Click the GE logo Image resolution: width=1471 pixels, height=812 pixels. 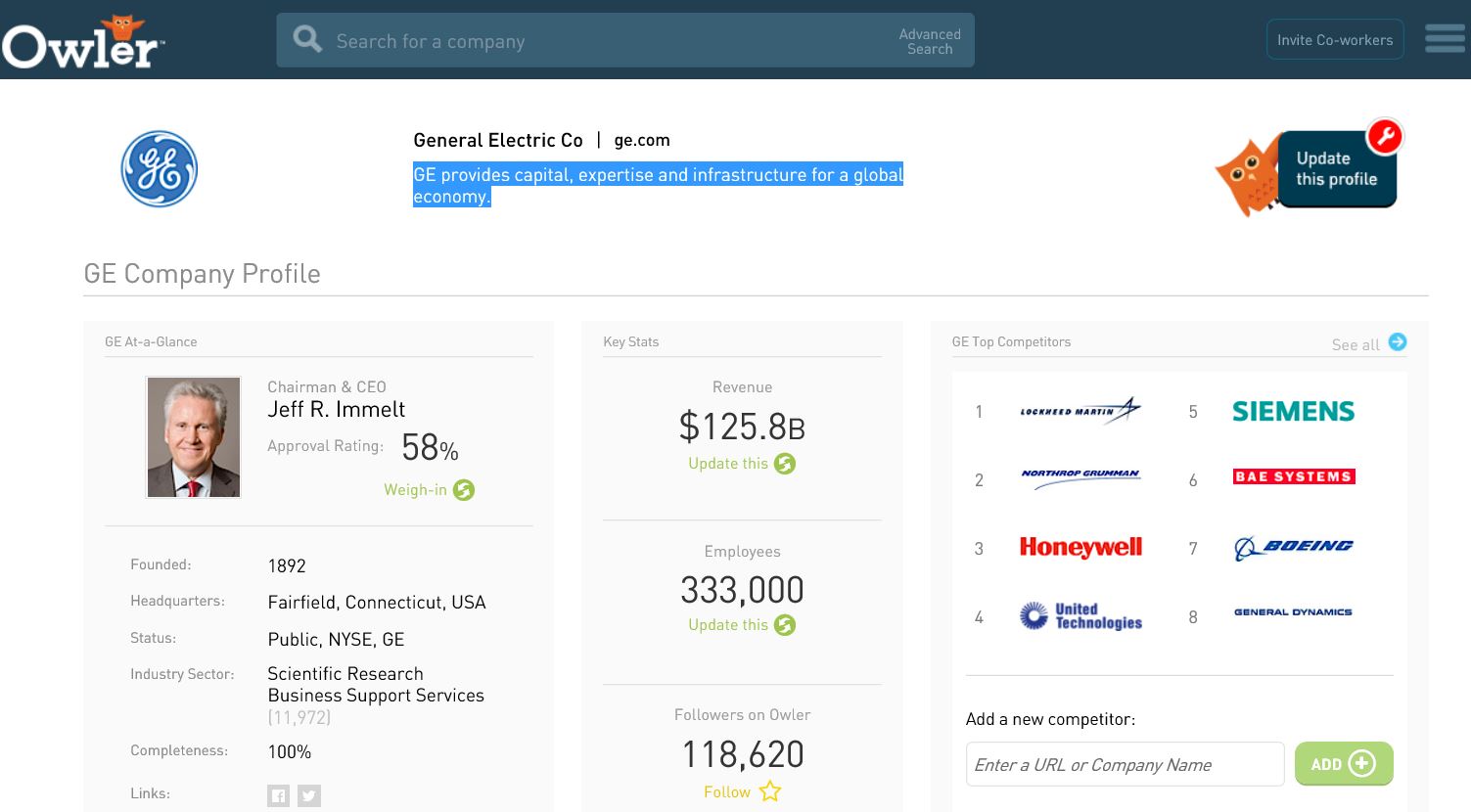pos(160,169)
